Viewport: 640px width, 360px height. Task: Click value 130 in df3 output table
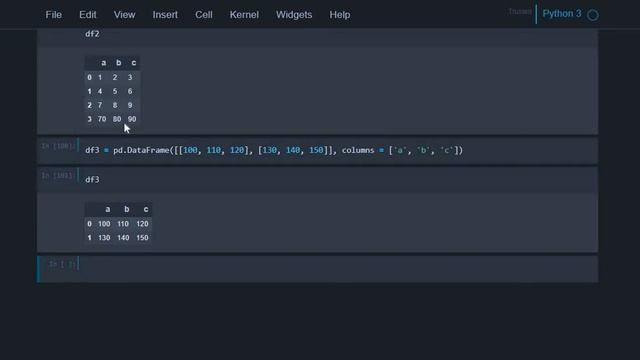104,238
